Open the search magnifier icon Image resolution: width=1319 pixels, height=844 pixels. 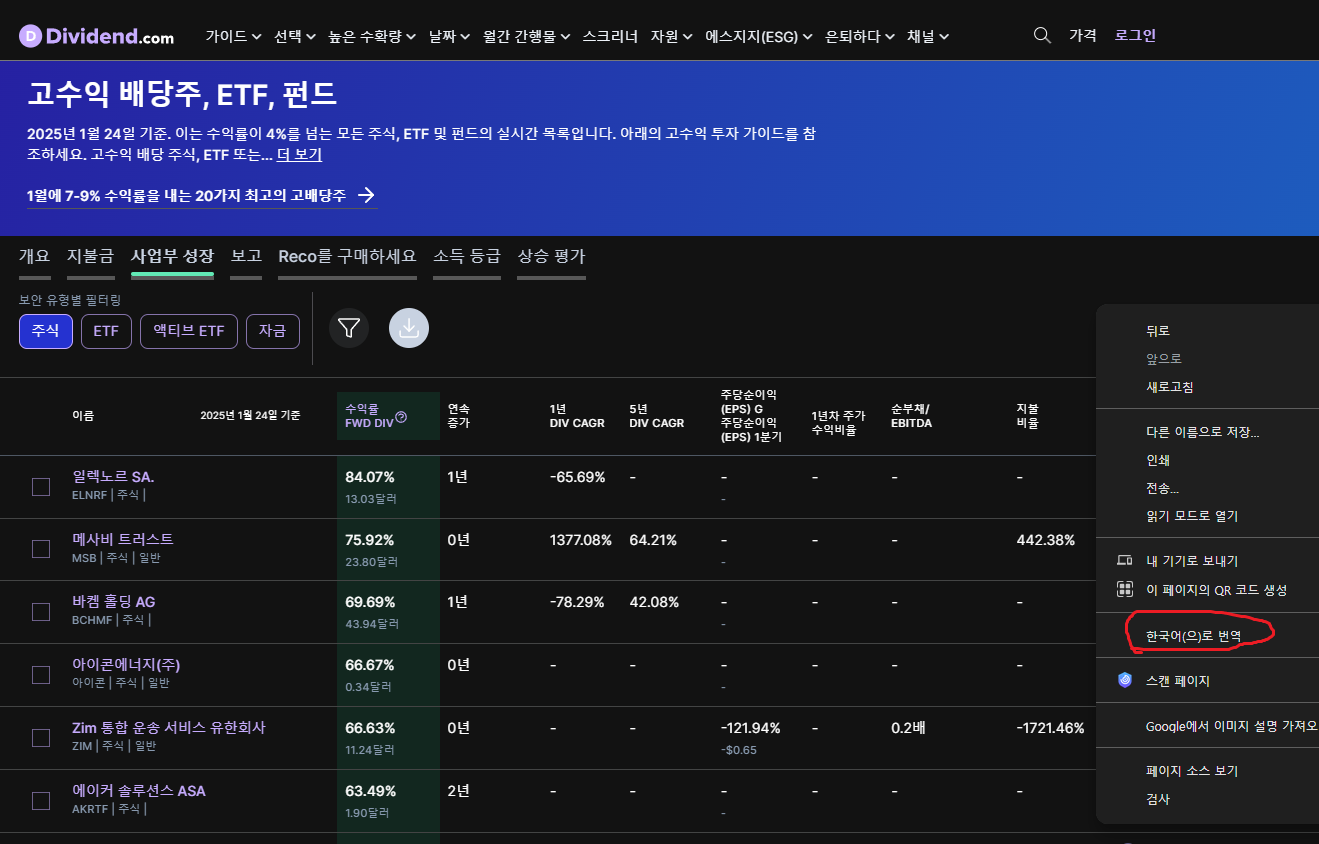(1042, 35)
